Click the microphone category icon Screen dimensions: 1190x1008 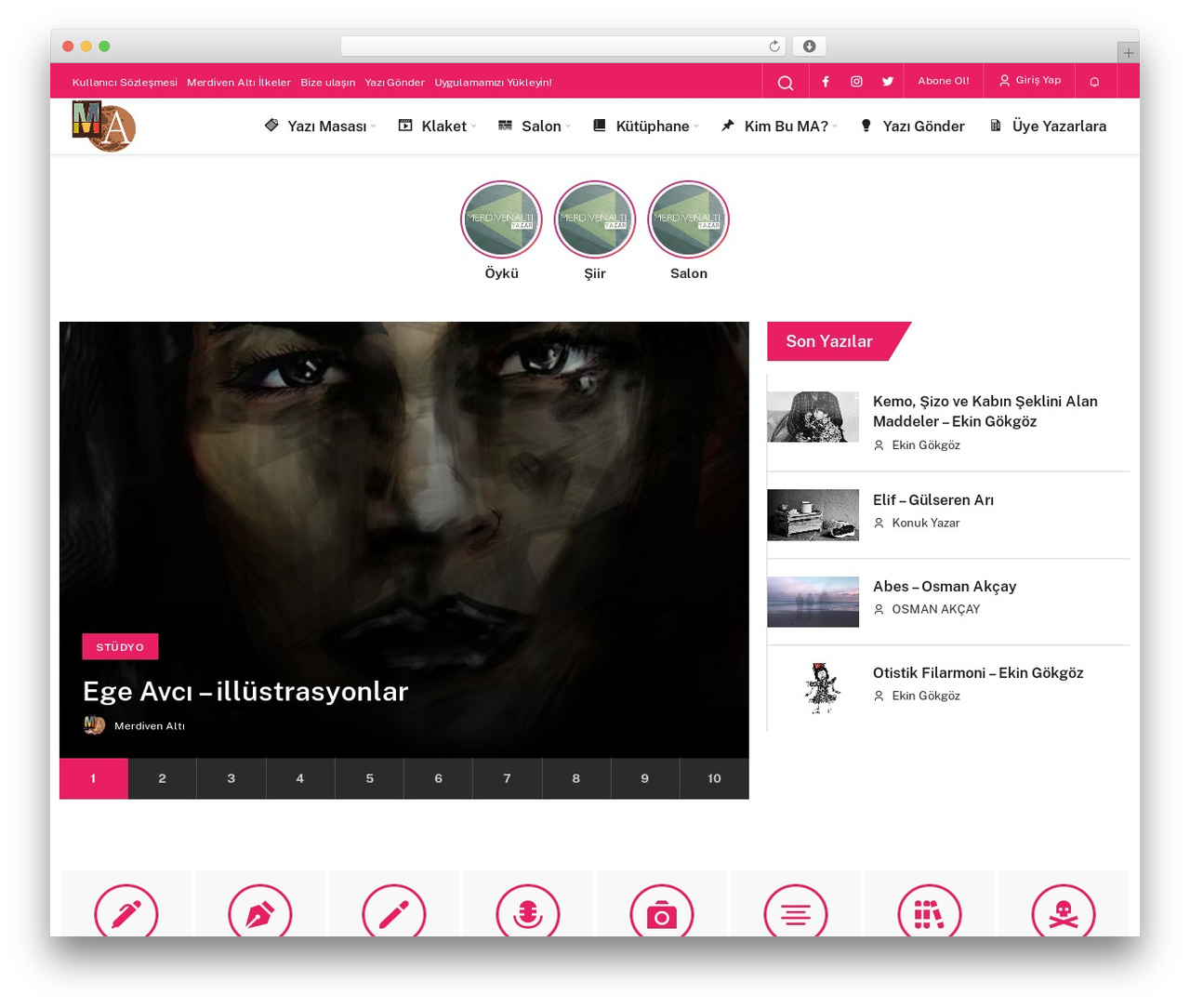[528, 914]
